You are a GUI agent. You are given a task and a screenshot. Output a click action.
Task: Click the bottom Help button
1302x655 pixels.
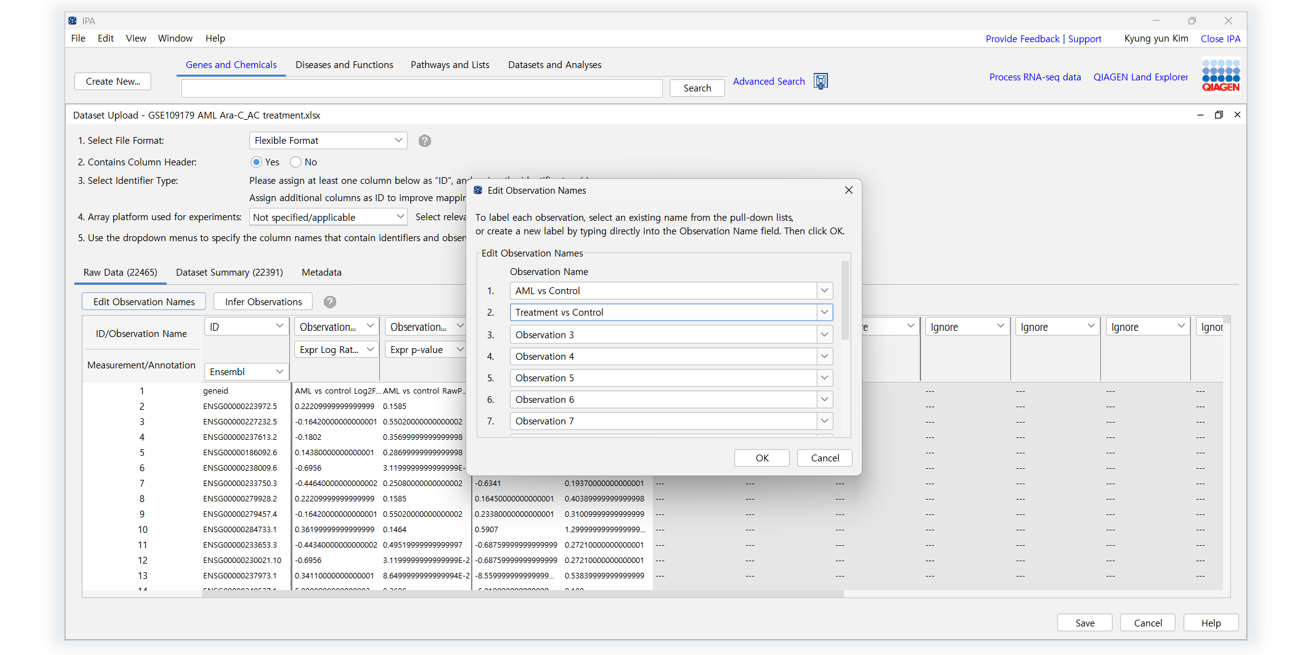pyautogui.click(x=1211, y=623)
